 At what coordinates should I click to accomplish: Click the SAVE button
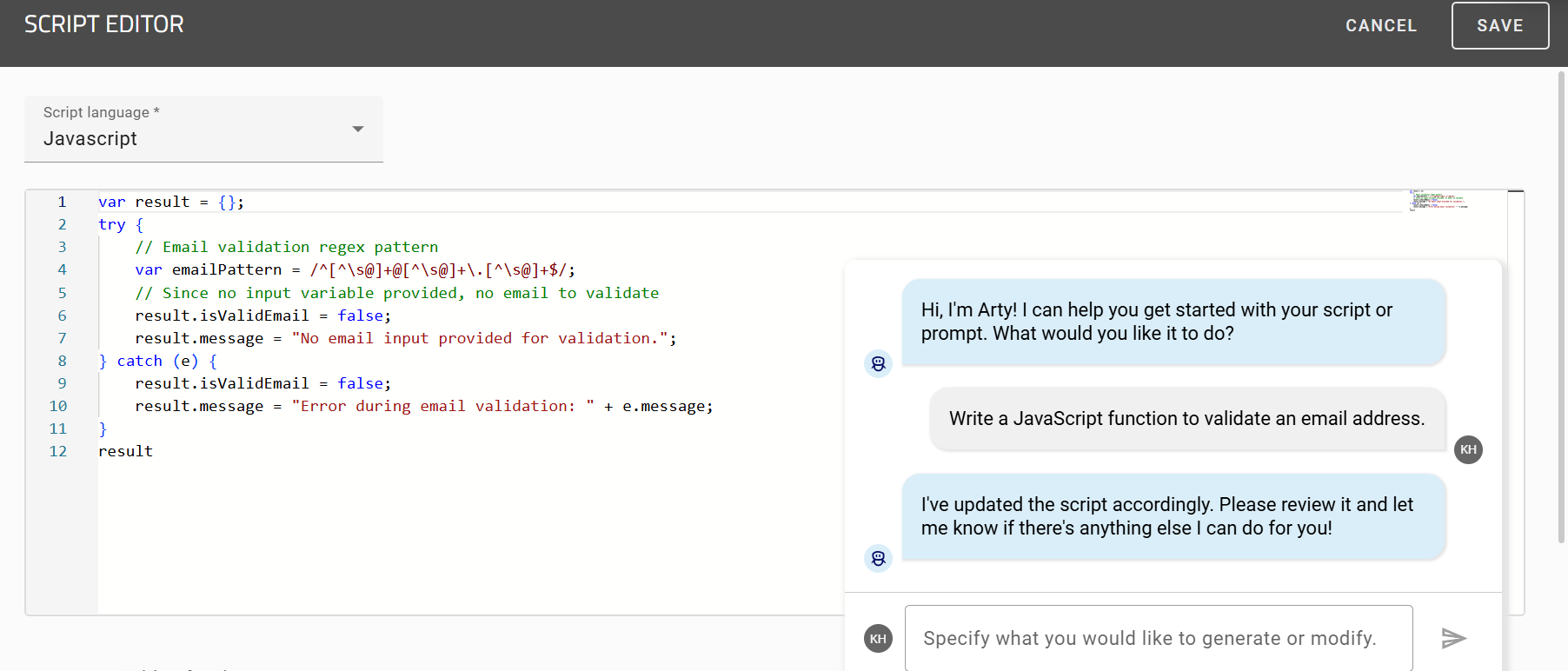[x=1500, y=26]
